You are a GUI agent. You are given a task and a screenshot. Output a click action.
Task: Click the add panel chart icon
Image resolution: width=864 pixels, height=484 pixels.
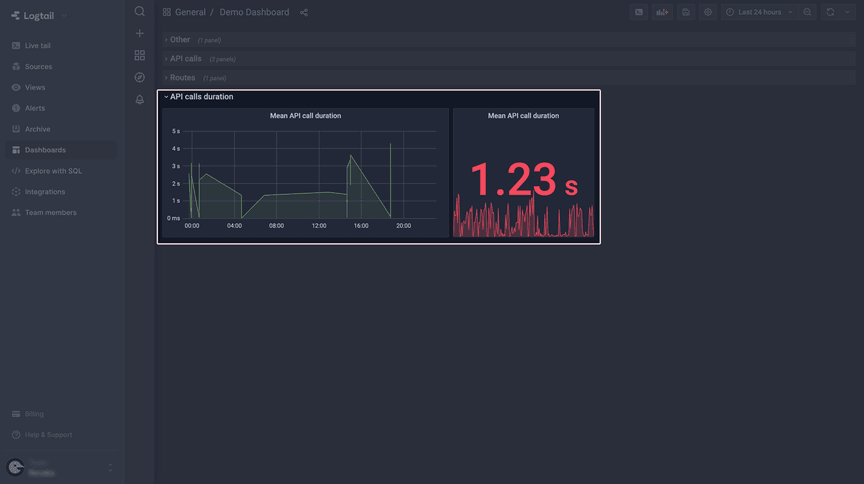click(662, 12)
